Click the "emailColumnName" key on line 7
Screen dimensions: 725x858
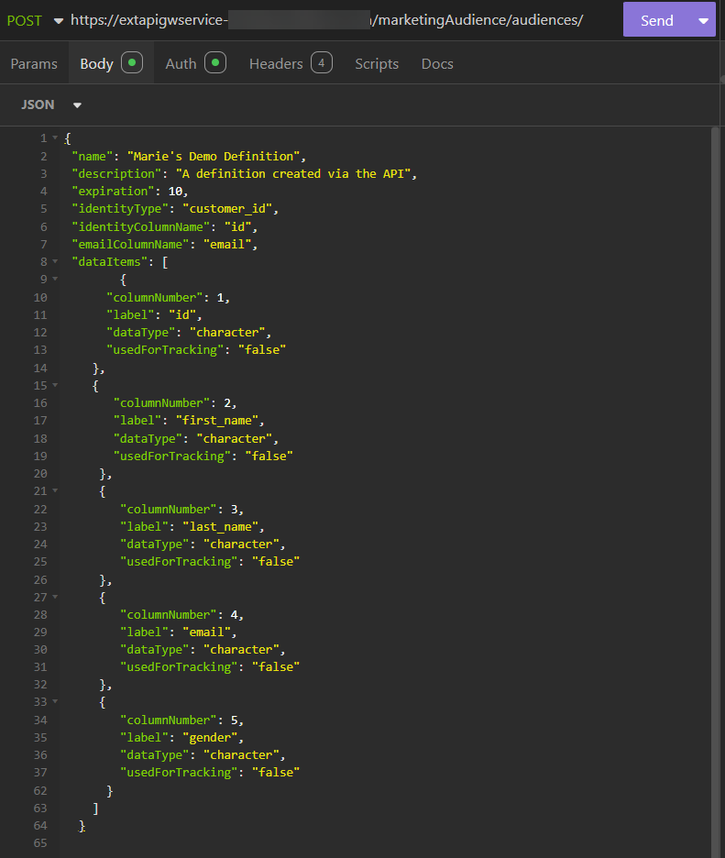click(x=131, y=245)
